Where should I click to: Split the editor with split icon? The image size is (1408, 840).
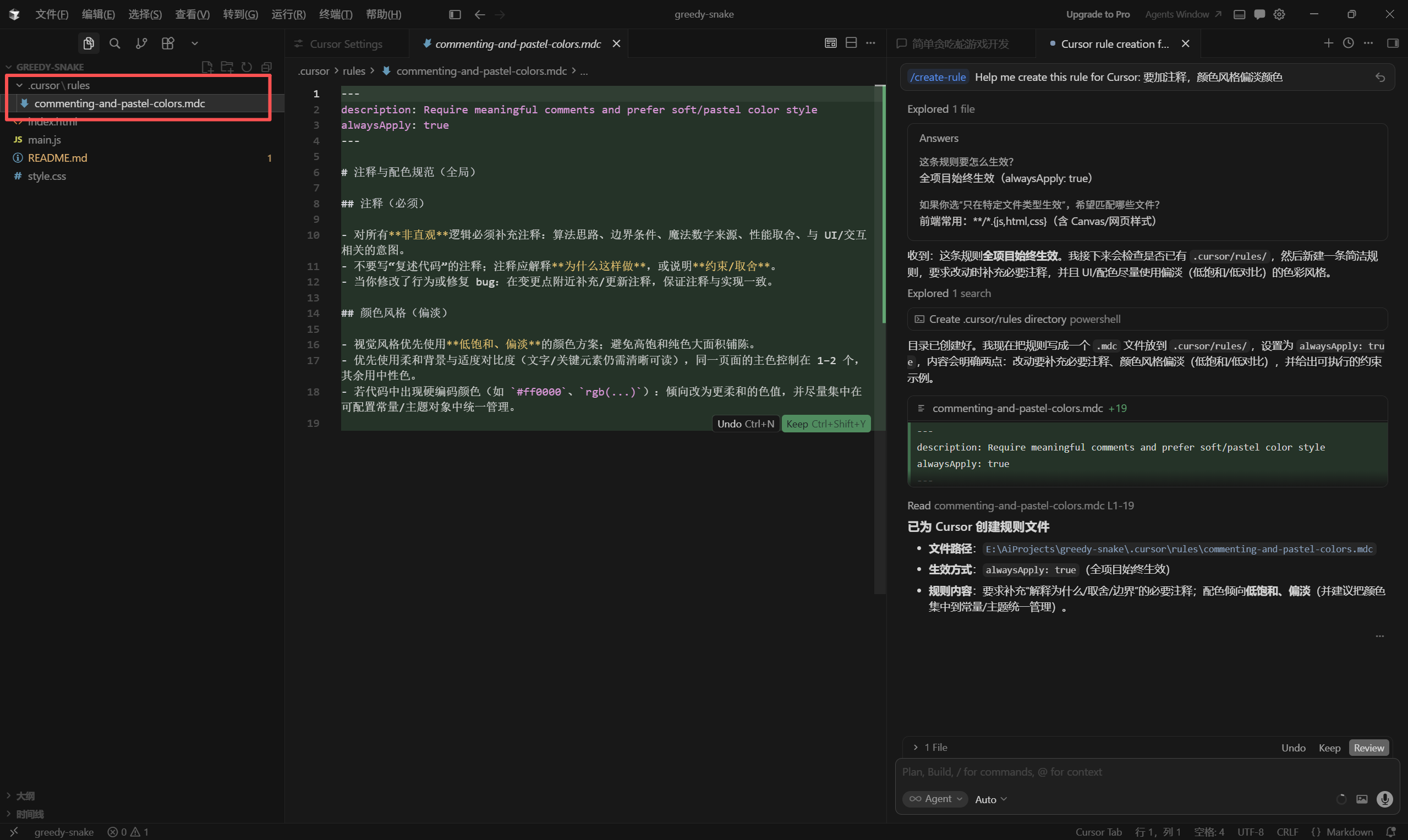coord(851,43)
